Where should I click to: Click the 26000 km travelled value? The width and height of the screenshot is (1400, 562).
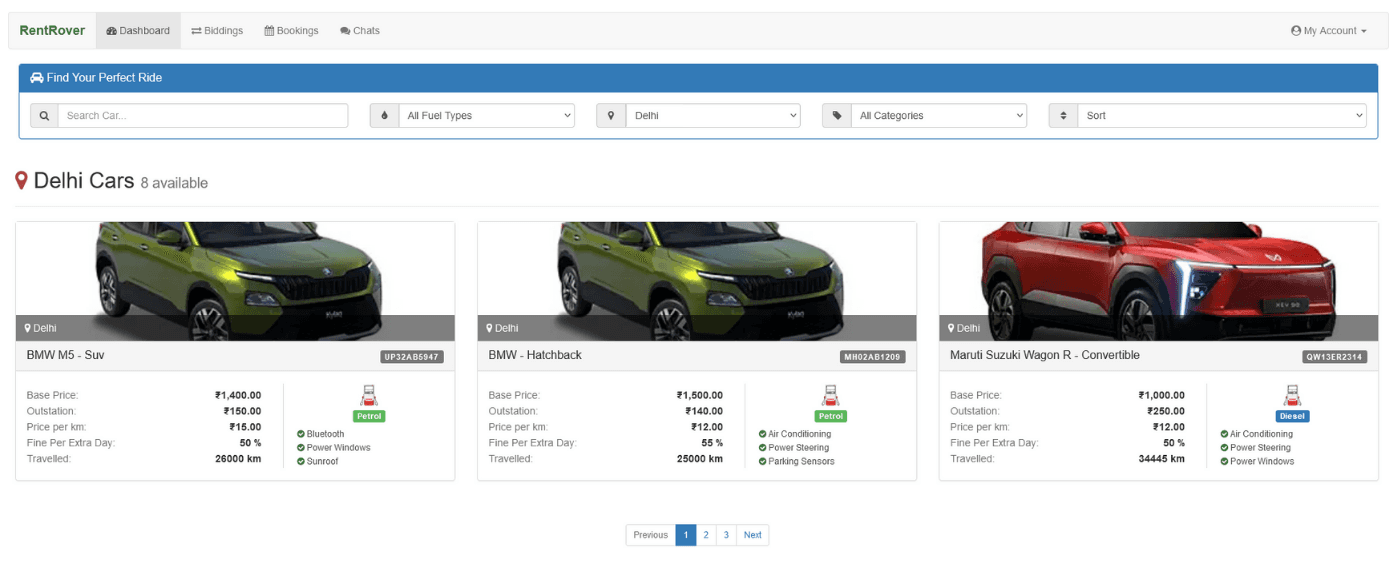click(x=238, y=459)
